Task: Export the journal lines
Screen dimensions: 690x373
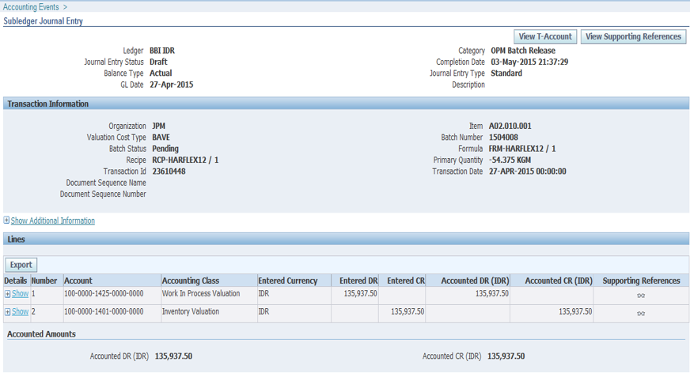Action: coord(21,265)
